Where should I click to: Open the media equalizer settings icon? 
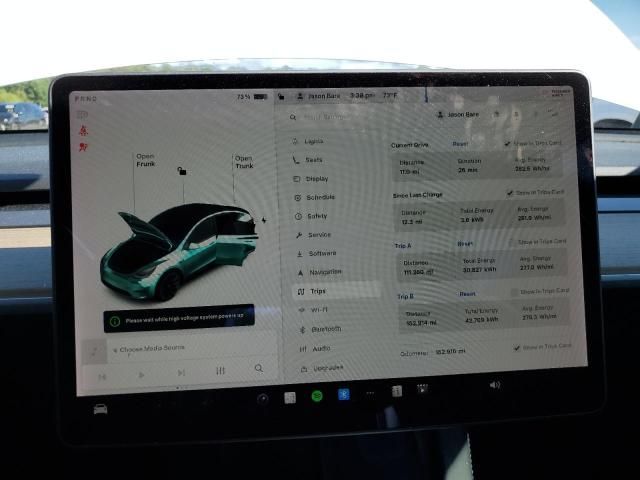pyautogui.click(x=220, y=371)
